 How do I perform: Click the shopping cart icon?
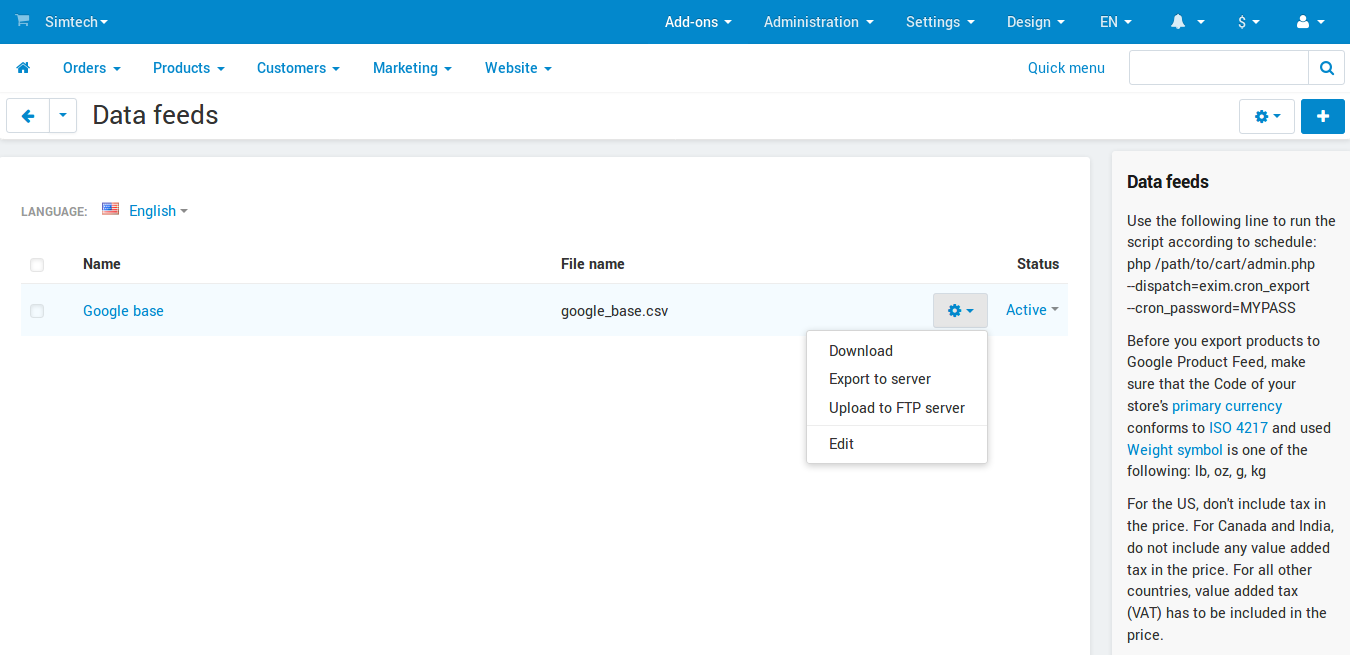pyautogui.click(x=22, y=21)
